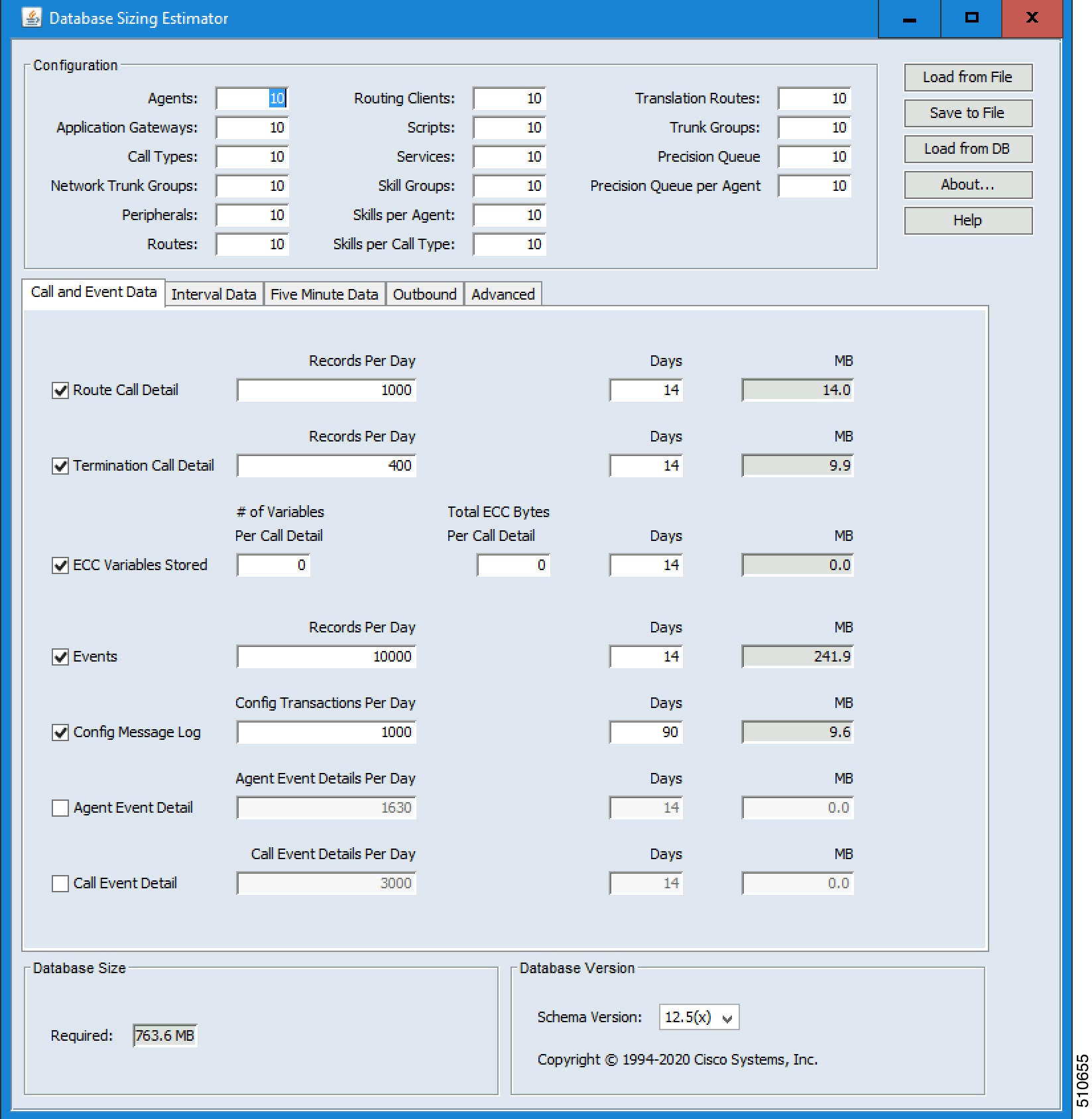Toggle the Route Call Detail checkbox
The height and width of the screenshot is (1119, 1092).
60,390
